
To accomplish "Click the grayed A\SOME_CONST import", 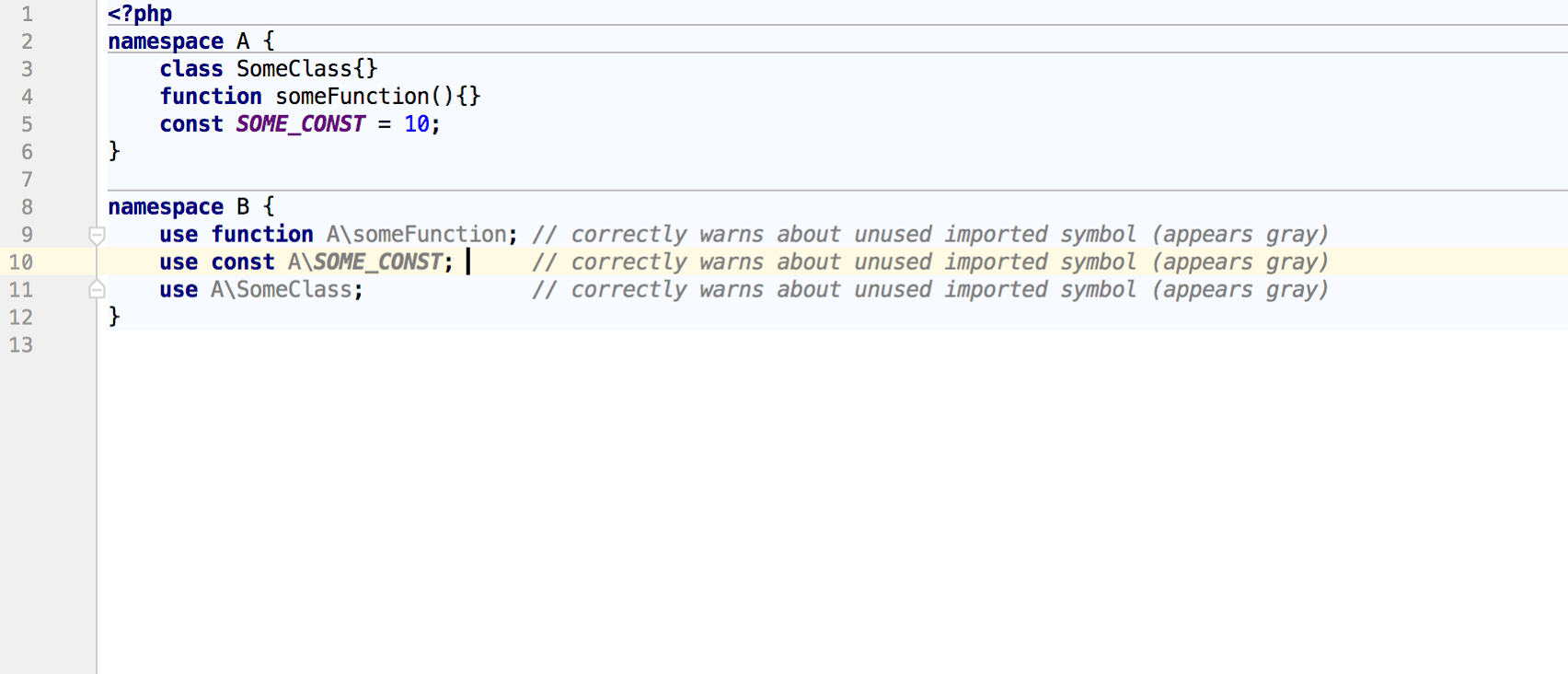I will click(x=365, y=262).
